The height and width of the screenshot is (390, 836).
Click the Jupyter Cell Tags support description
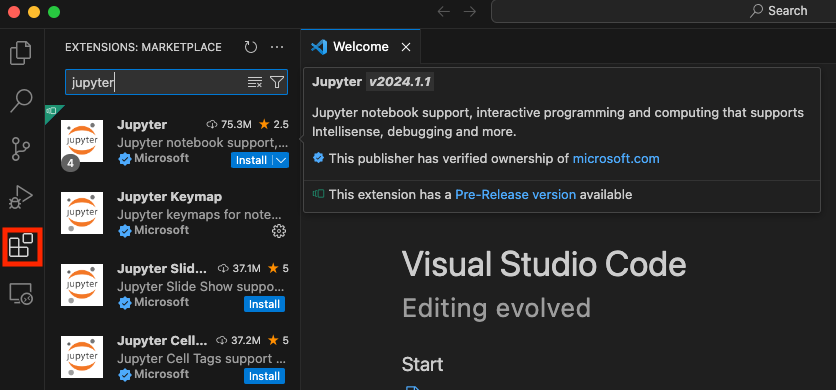202,359
